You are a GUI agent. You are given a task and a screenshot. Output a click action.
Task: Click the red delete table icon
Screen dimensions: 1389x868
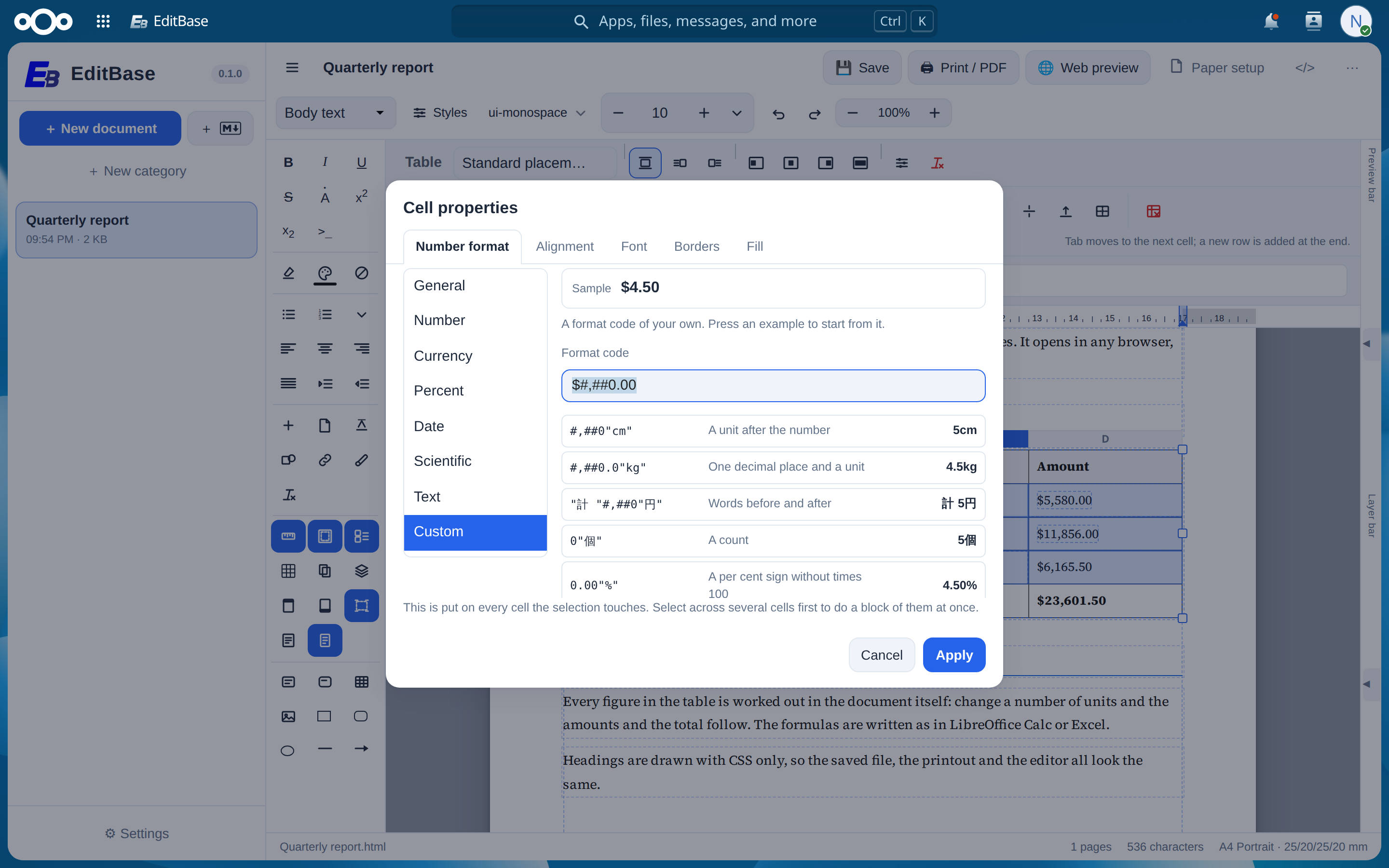click(x=1153, y=211)
